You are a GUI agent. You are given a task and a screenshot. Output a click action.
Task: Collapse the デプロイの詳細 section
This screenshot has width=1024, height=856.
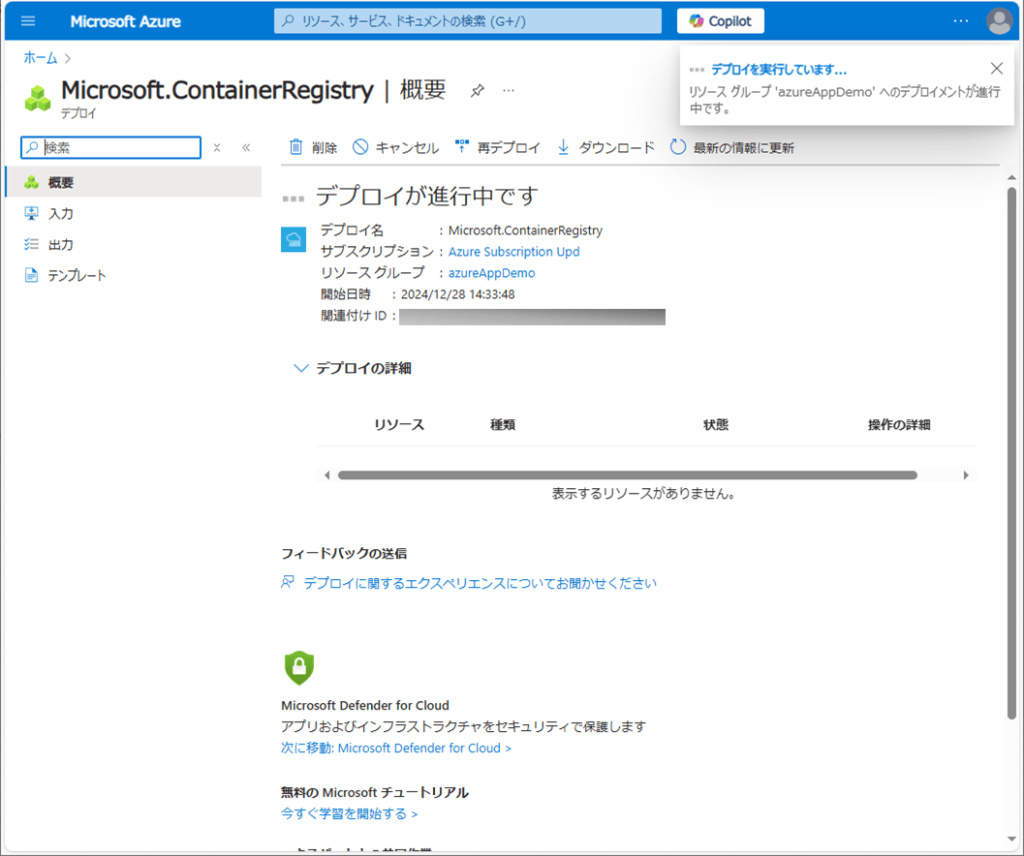301,368
